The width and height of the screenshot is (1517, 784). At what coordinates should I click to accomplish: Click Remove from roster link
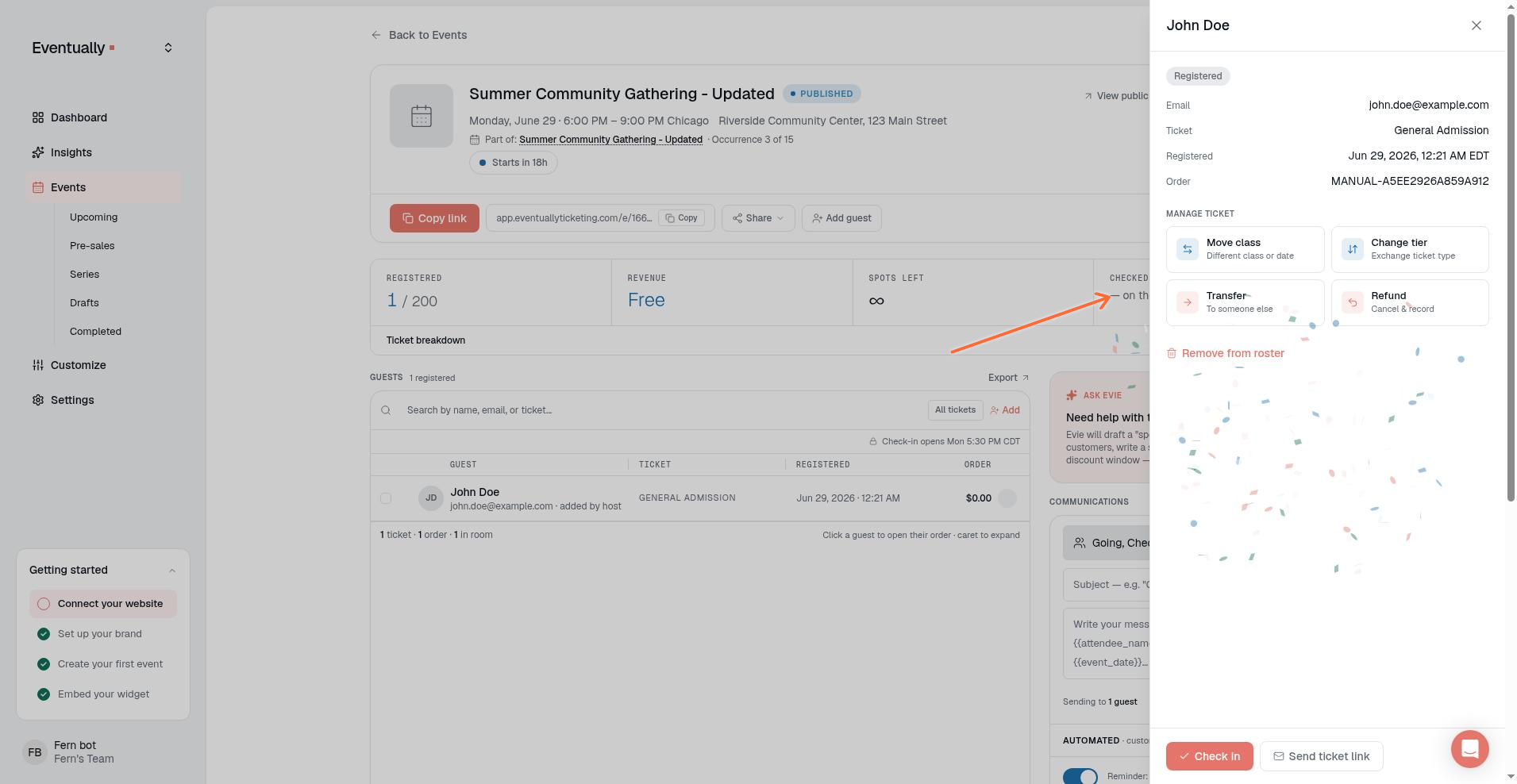(x=1225, y=353)
